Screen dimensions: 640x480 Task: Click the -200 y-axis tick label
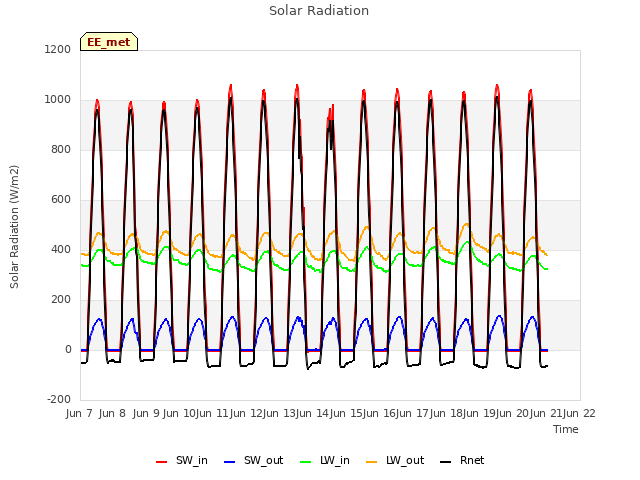[x=59, y=399]
